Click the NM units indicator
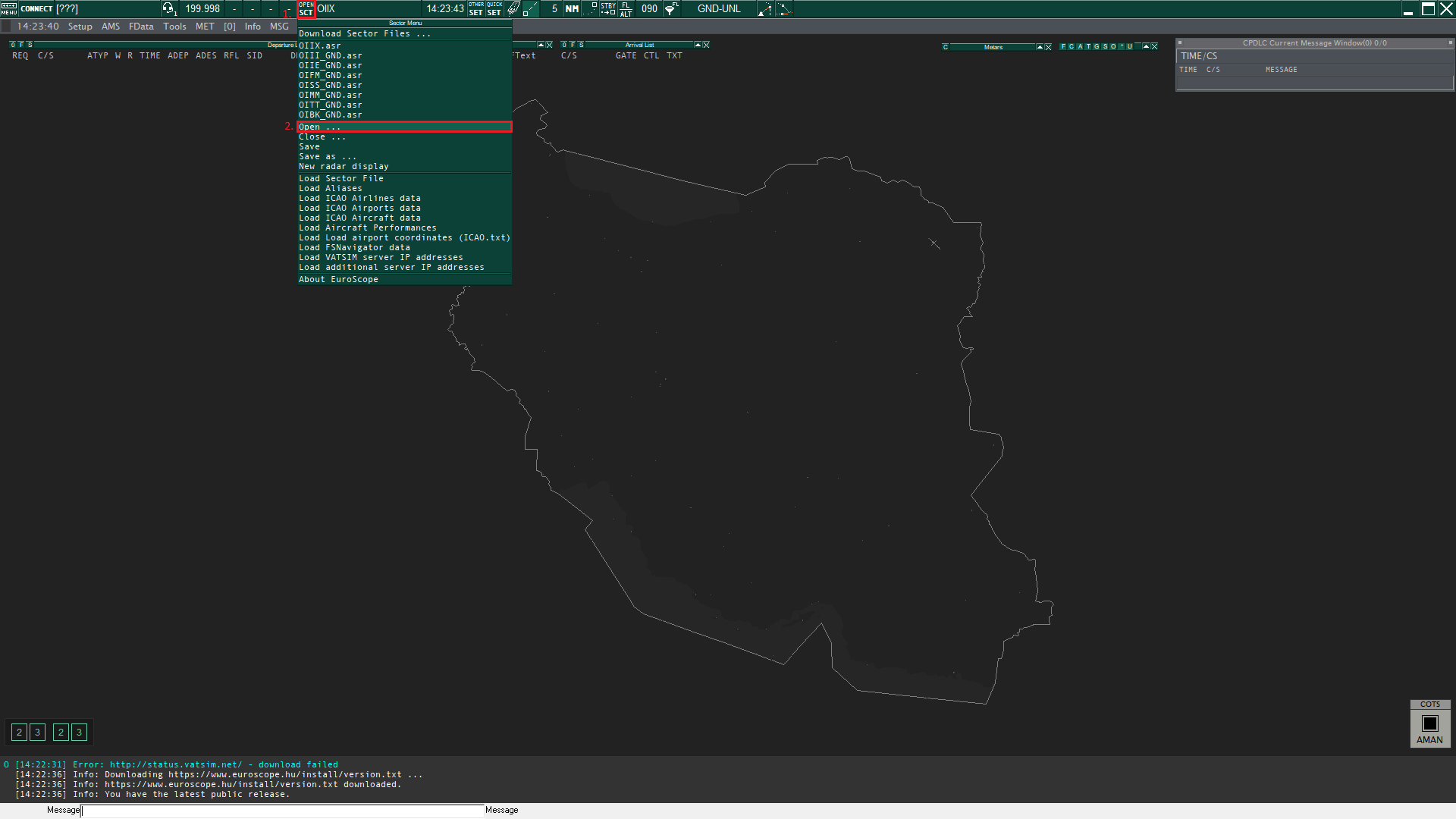This screenshot has width=1456, height=819. [572, 8]
